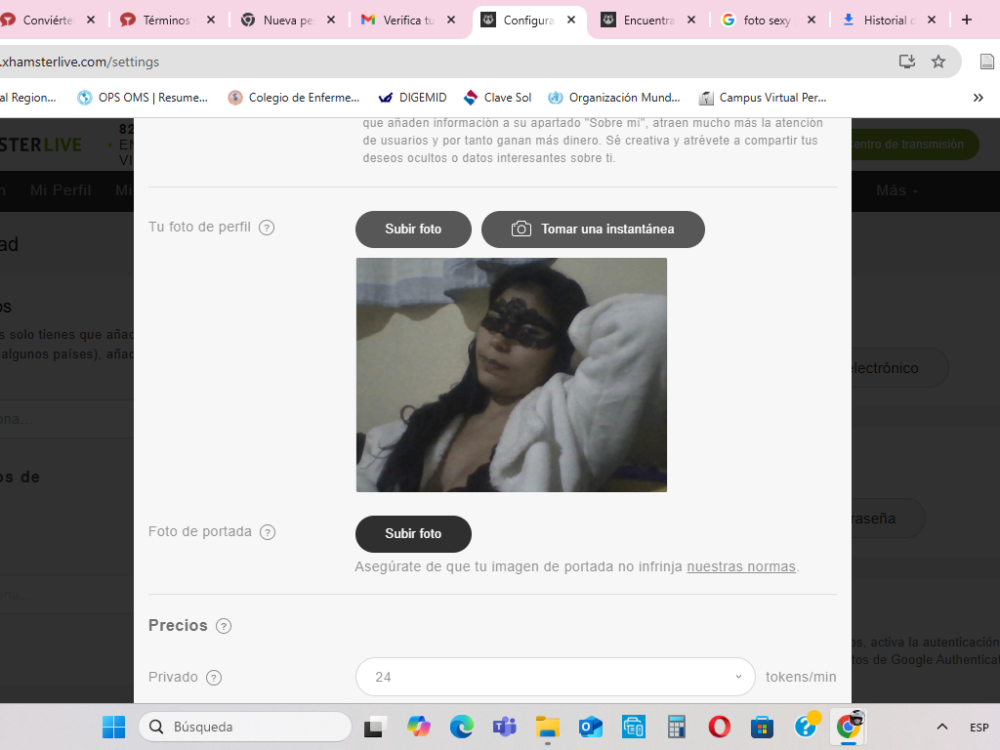This screenshot has height=750, width=1000.
Task: Click the Subir foto button for profile photo
Action: tap(413, 230)
